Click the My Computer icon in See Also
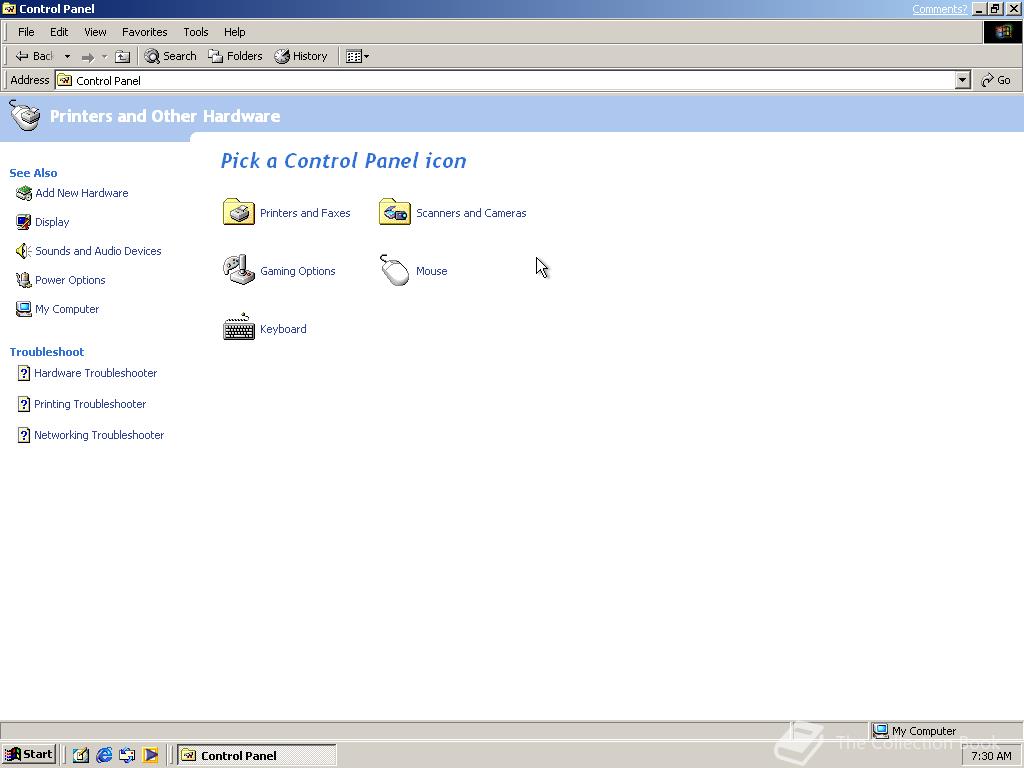The width and height of the screenshot is (1024, 768). 24,309
